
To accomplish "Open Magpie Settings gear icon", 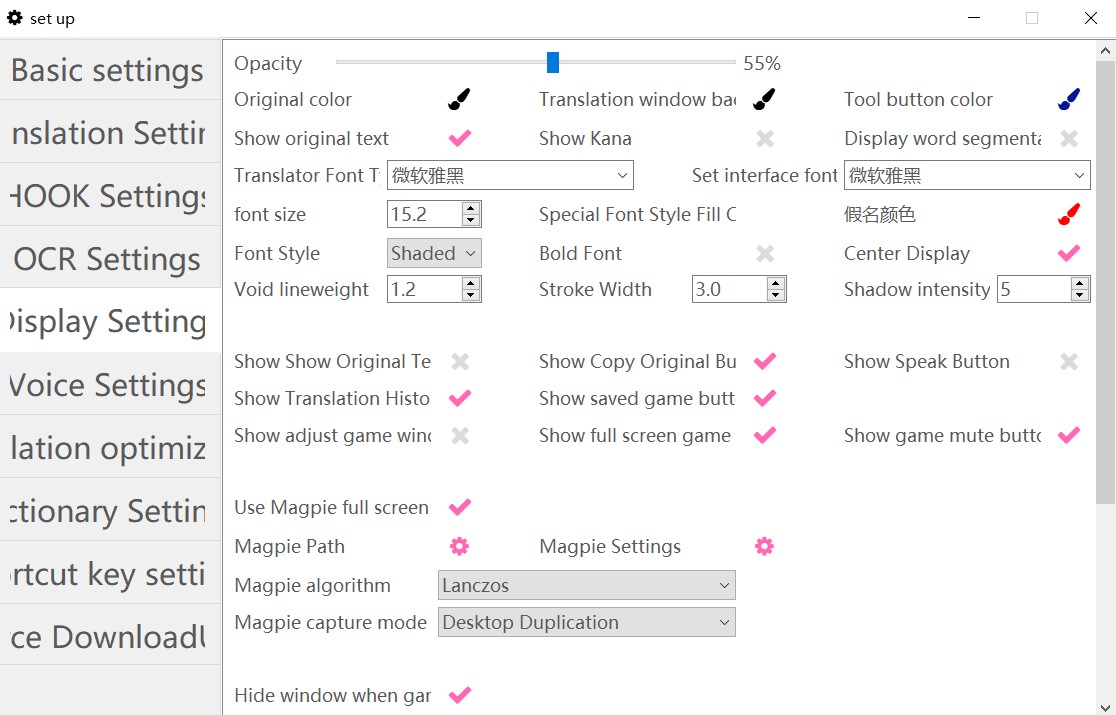I will point(764,546).
